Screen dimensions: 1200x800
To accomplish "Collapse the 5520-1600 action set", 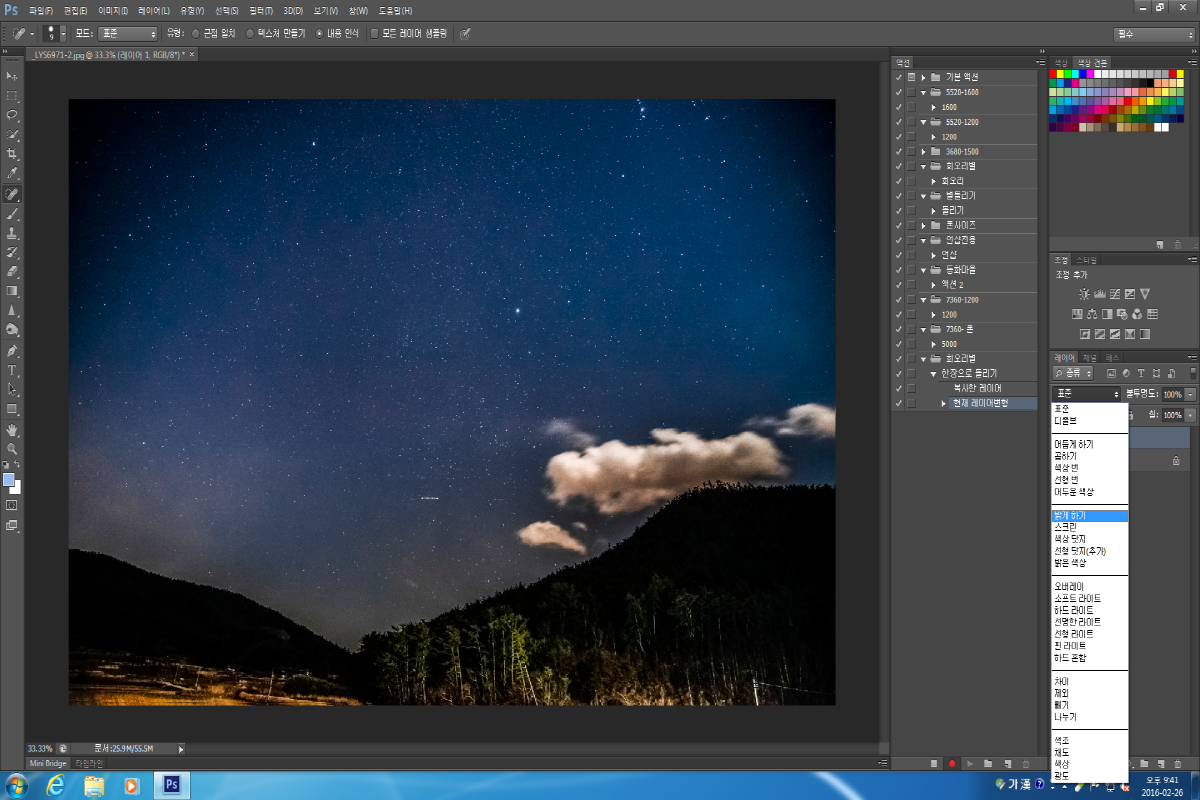I will pyautogui.click(x=923, y=92).
